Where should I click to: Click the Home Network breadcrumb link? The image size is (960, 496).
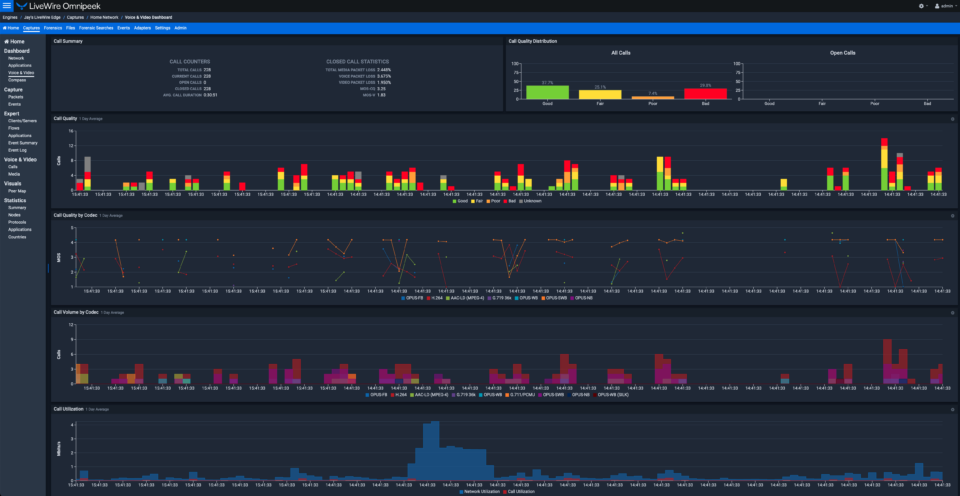coord(103,18)
